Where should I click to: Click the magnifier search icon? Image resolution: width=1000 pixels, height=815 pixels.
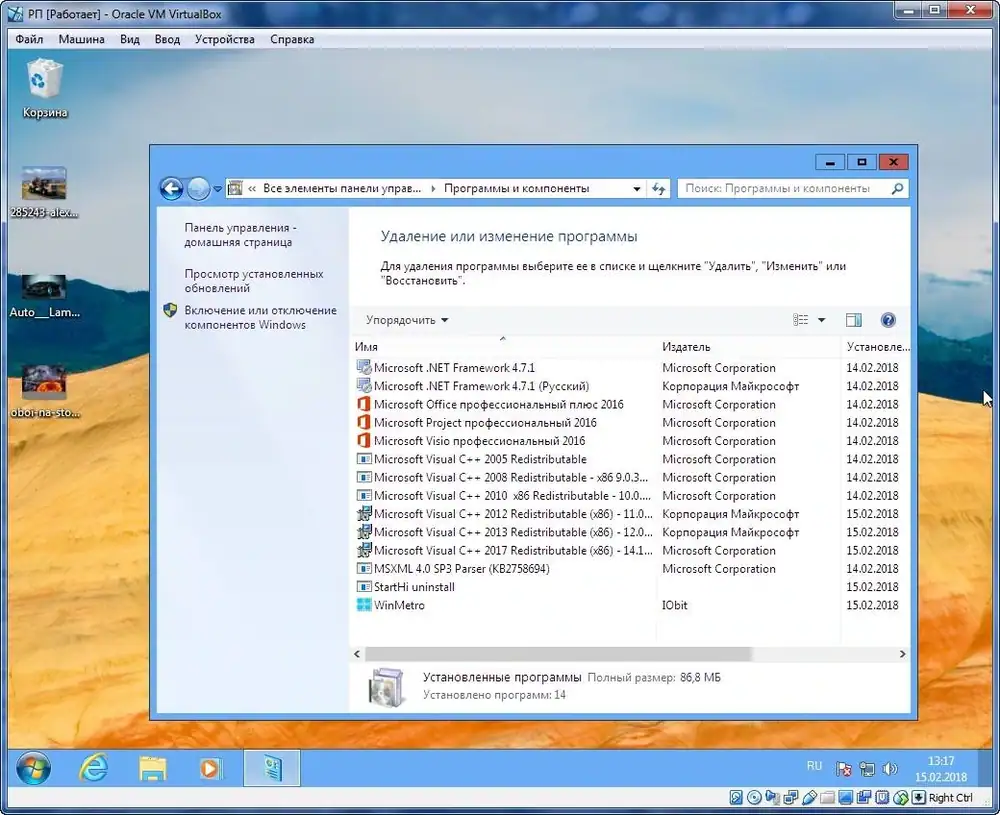point(897,189)
